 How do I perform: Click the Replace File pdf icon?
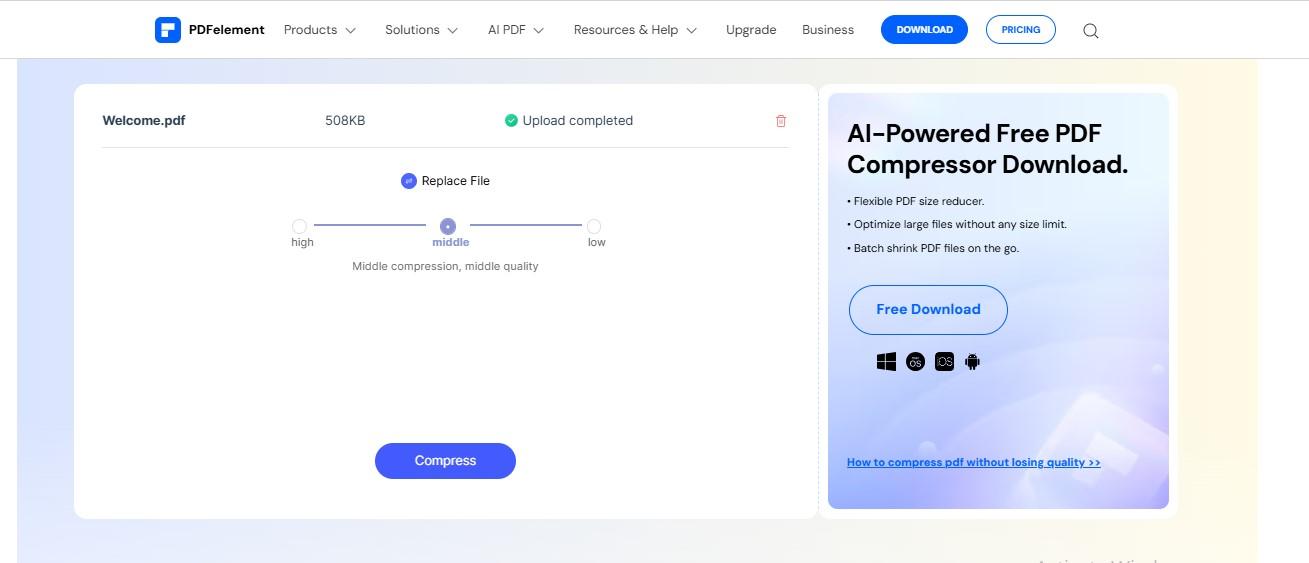[408, 181]
